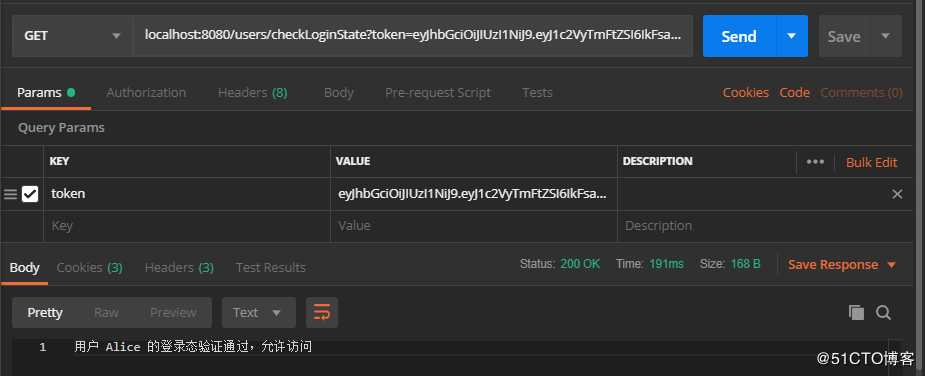Open the Pre-request Script tab
925x376 pixels.
point(438,93)
